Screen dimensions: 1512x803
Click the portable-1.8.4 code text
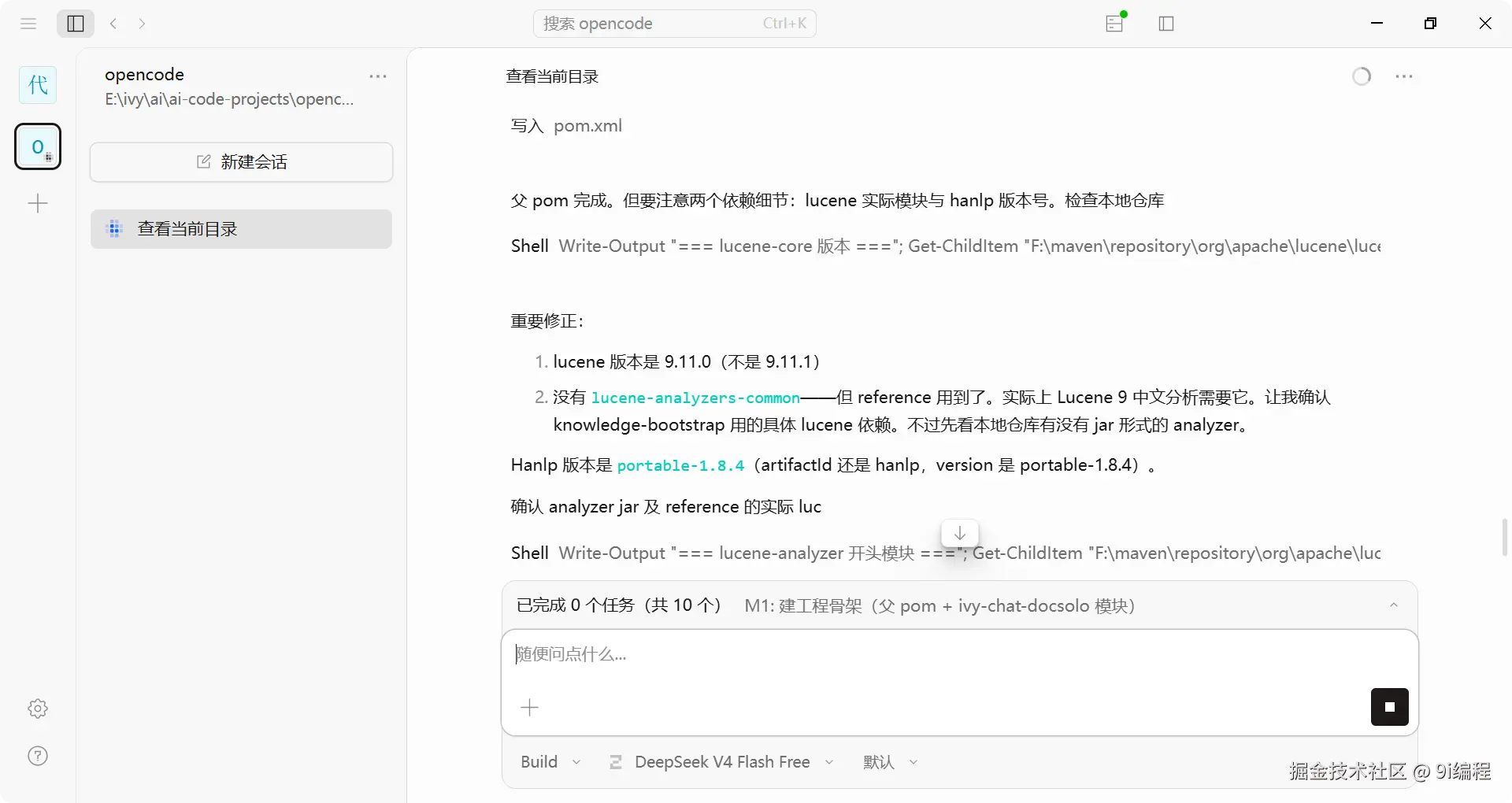680,466
